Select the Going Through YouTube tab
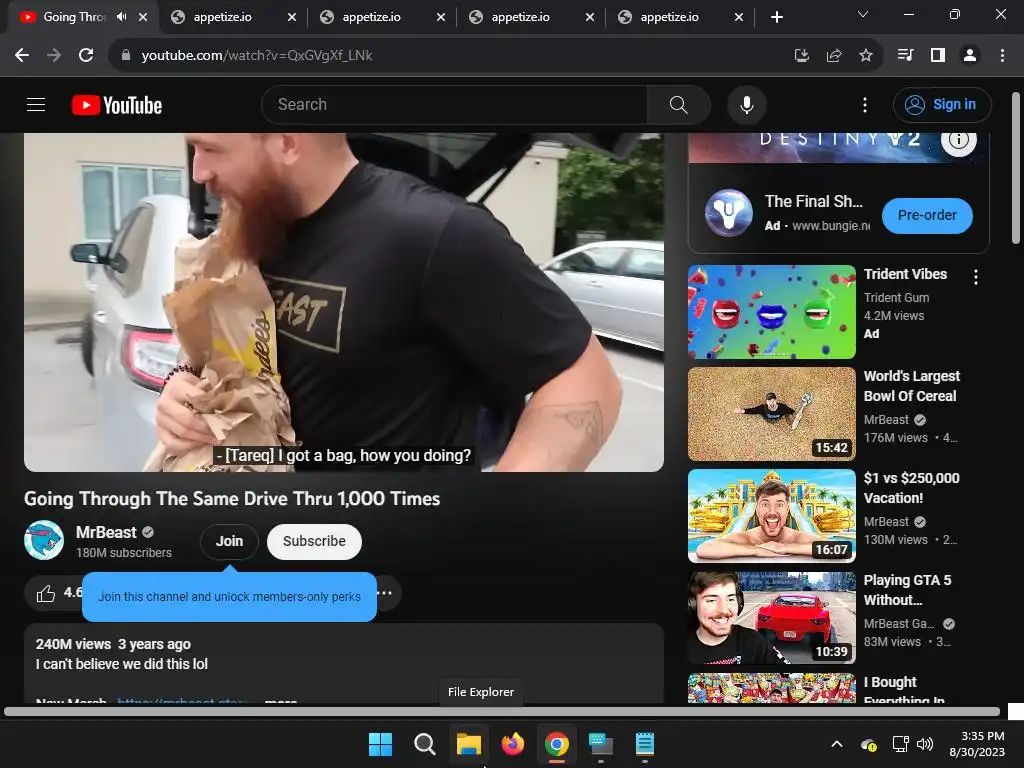This screenshot has height=768, width=1024. [73, 17]
